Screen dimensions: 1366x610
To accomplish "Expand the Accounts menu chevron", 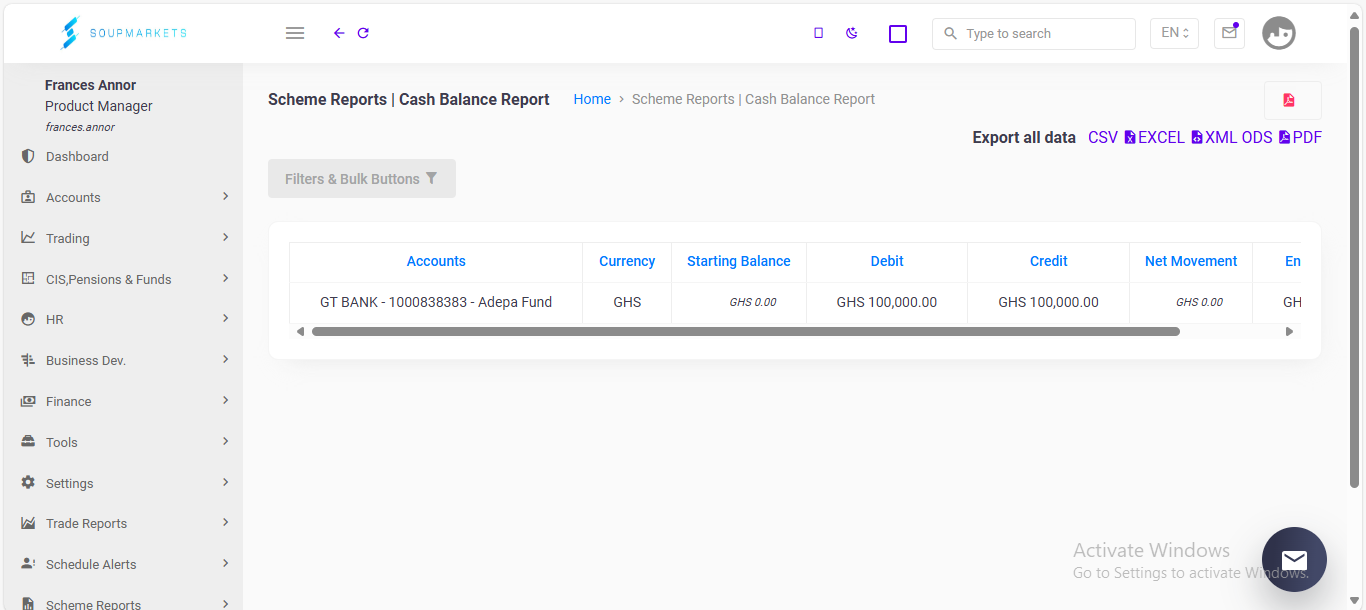I will coord(226,196).
